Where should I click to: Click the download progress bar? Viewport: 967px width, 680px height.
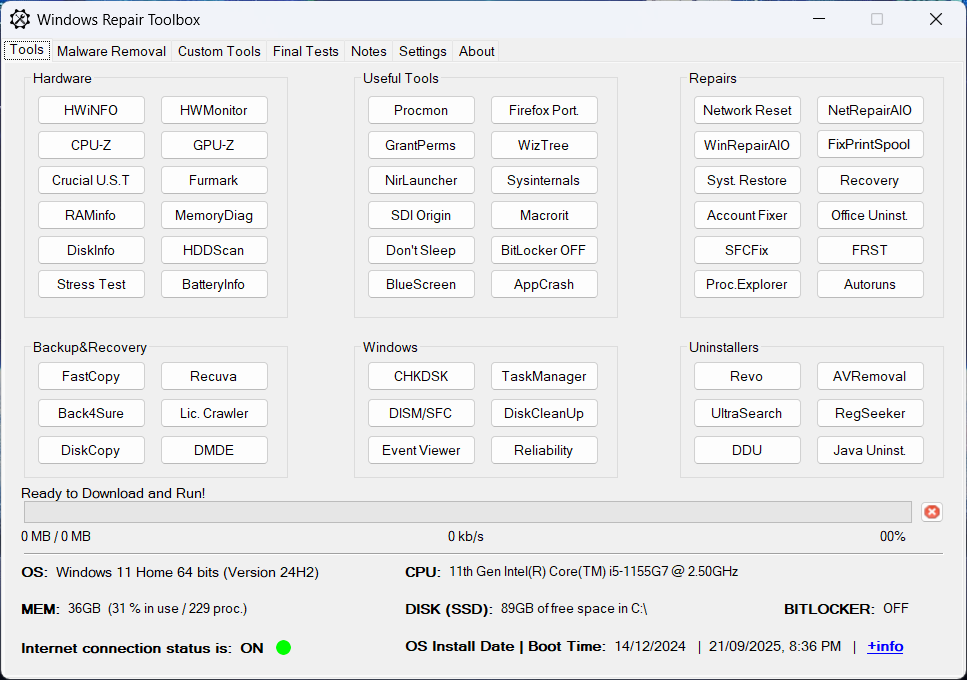(467, 512)
